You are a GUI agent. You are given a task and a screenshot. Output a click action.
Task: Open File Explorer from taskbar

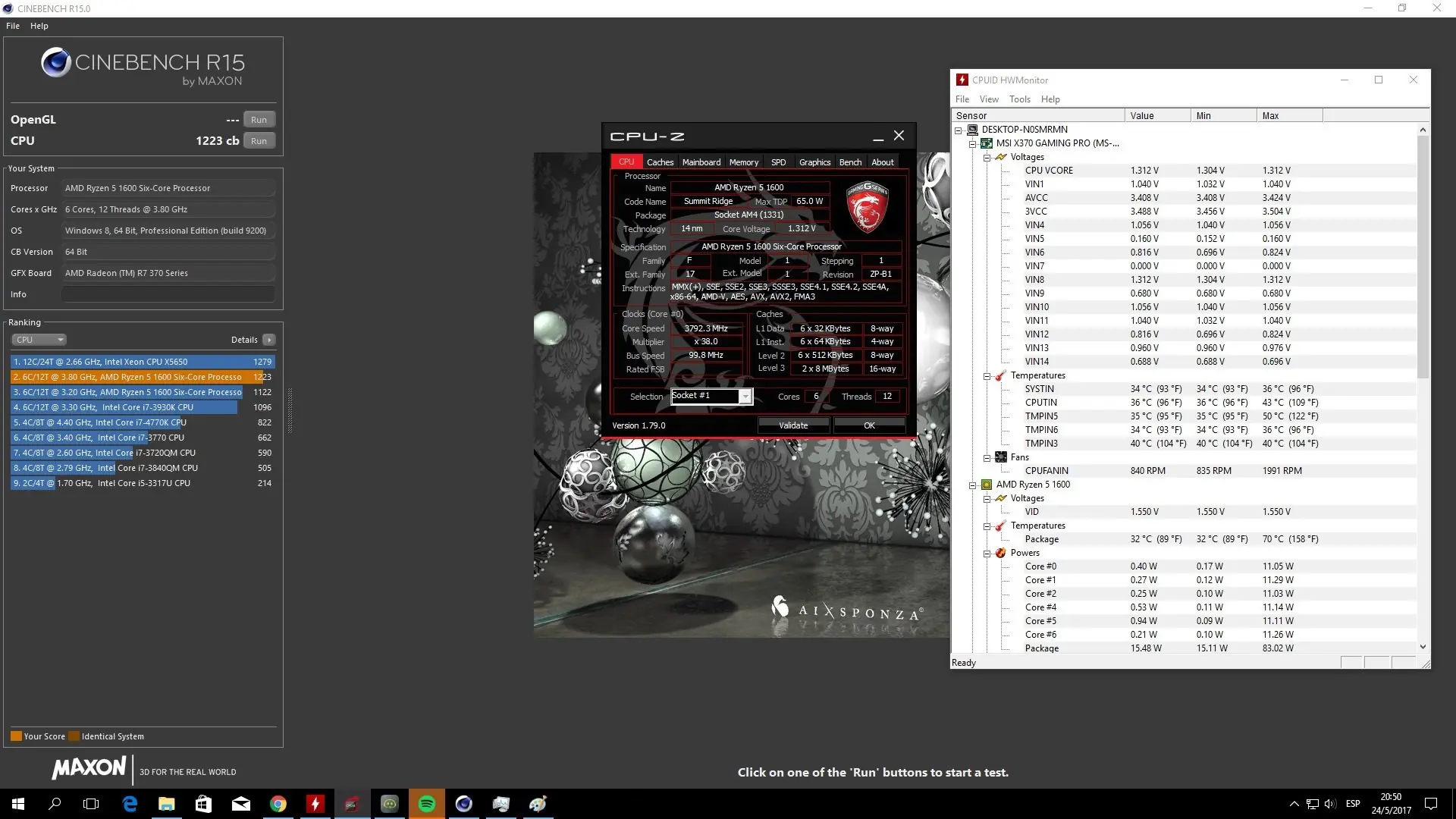166,804
